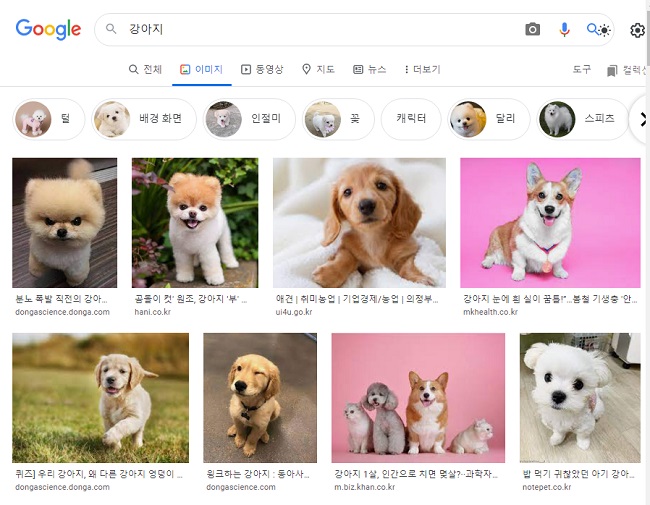Open the dachshund puppy on white blanket image

(x=359, y=223)
